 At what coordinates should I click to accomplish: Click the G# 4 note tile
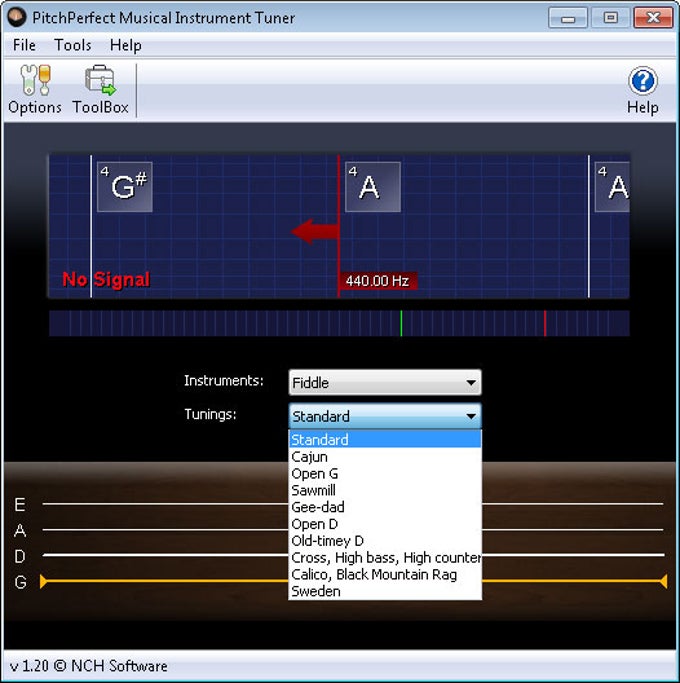point(125,187)
